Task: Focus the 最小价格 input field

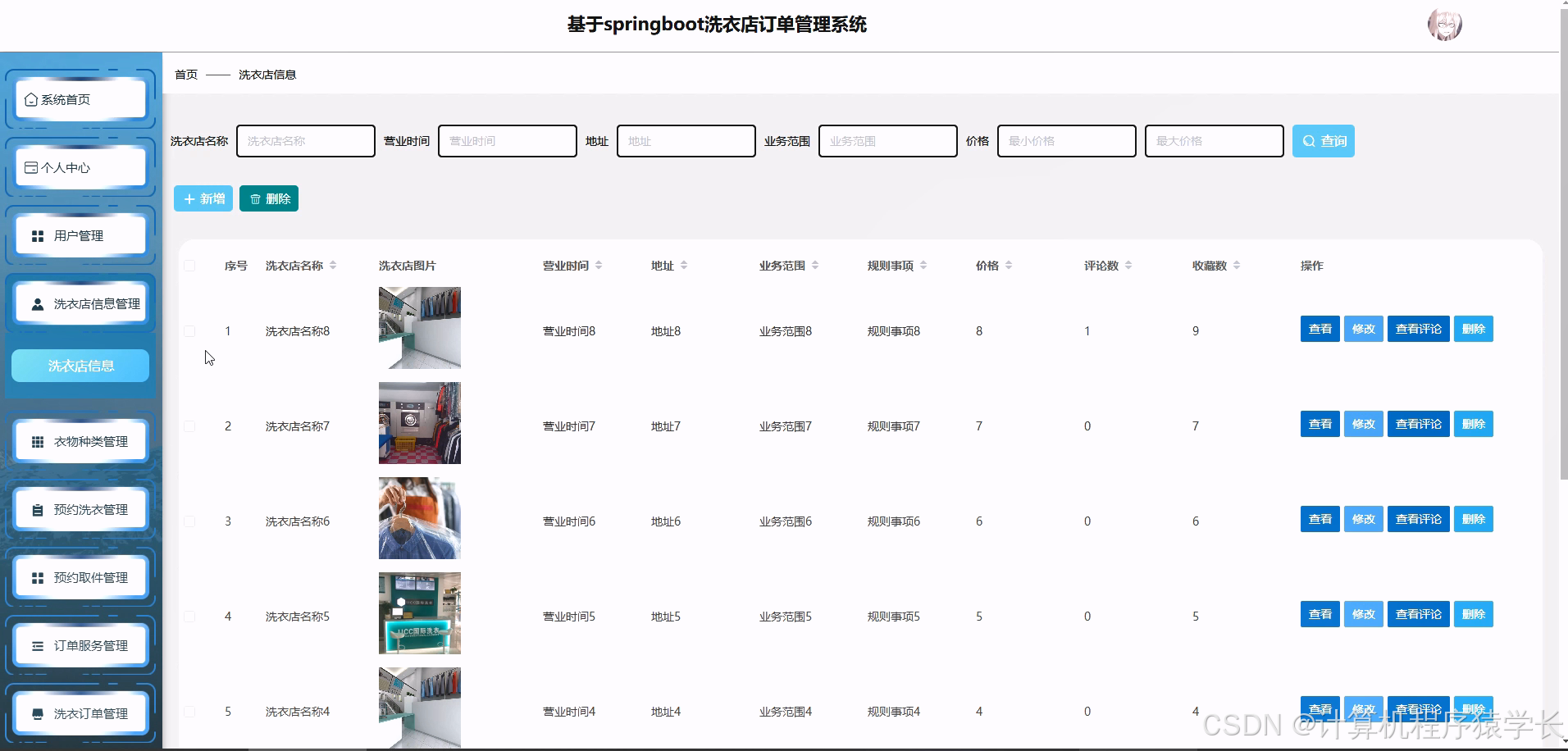Action: pos(1067,141)
